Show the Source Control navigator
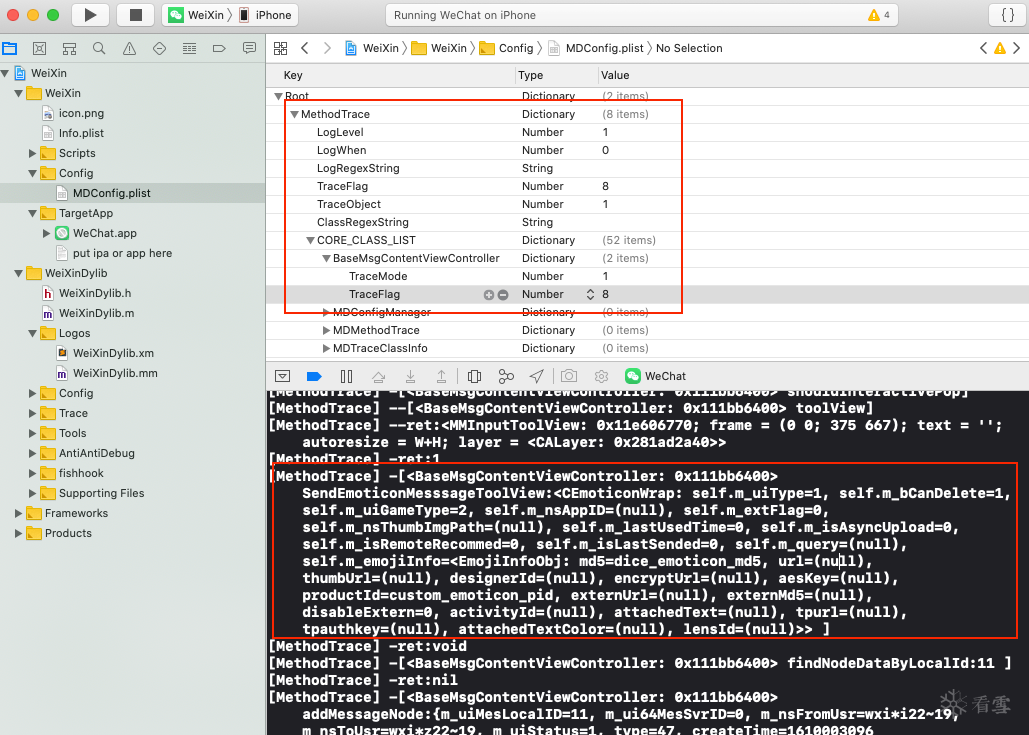 click(39, 48)
